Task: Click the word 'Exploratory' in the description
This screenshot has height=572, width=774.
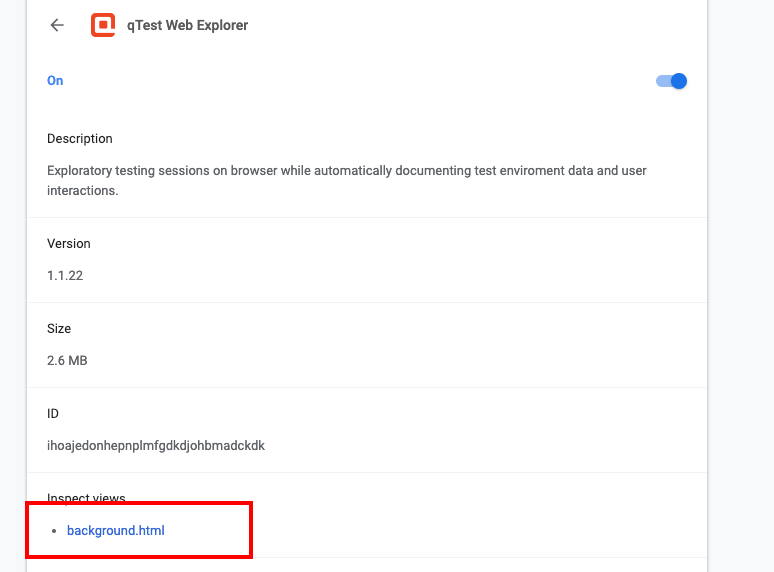Action: (x=81, y=171)
